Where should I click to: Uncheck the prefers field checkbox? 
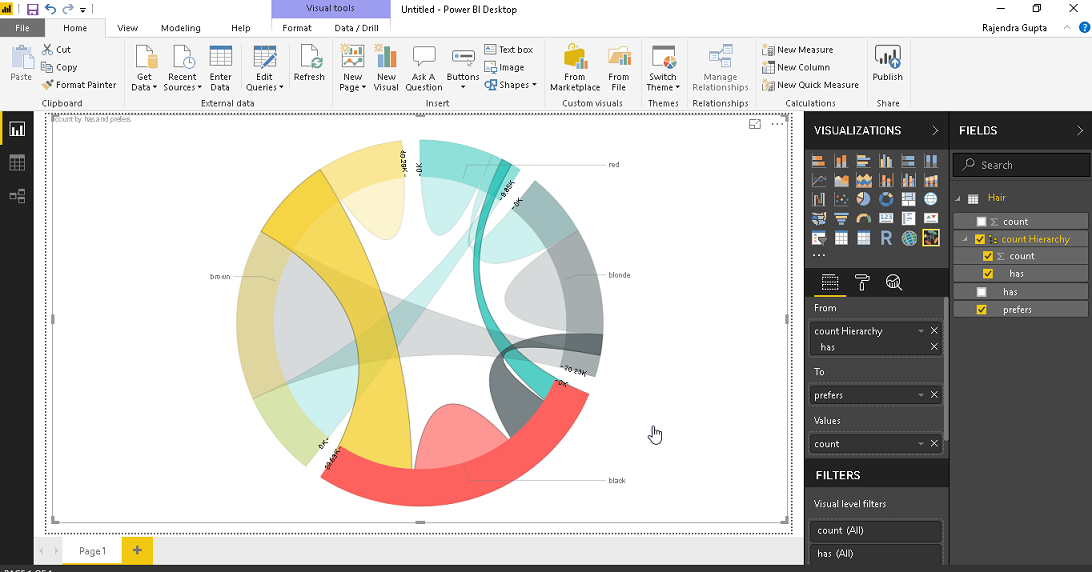pyautogui.click(x=981, y=309)
